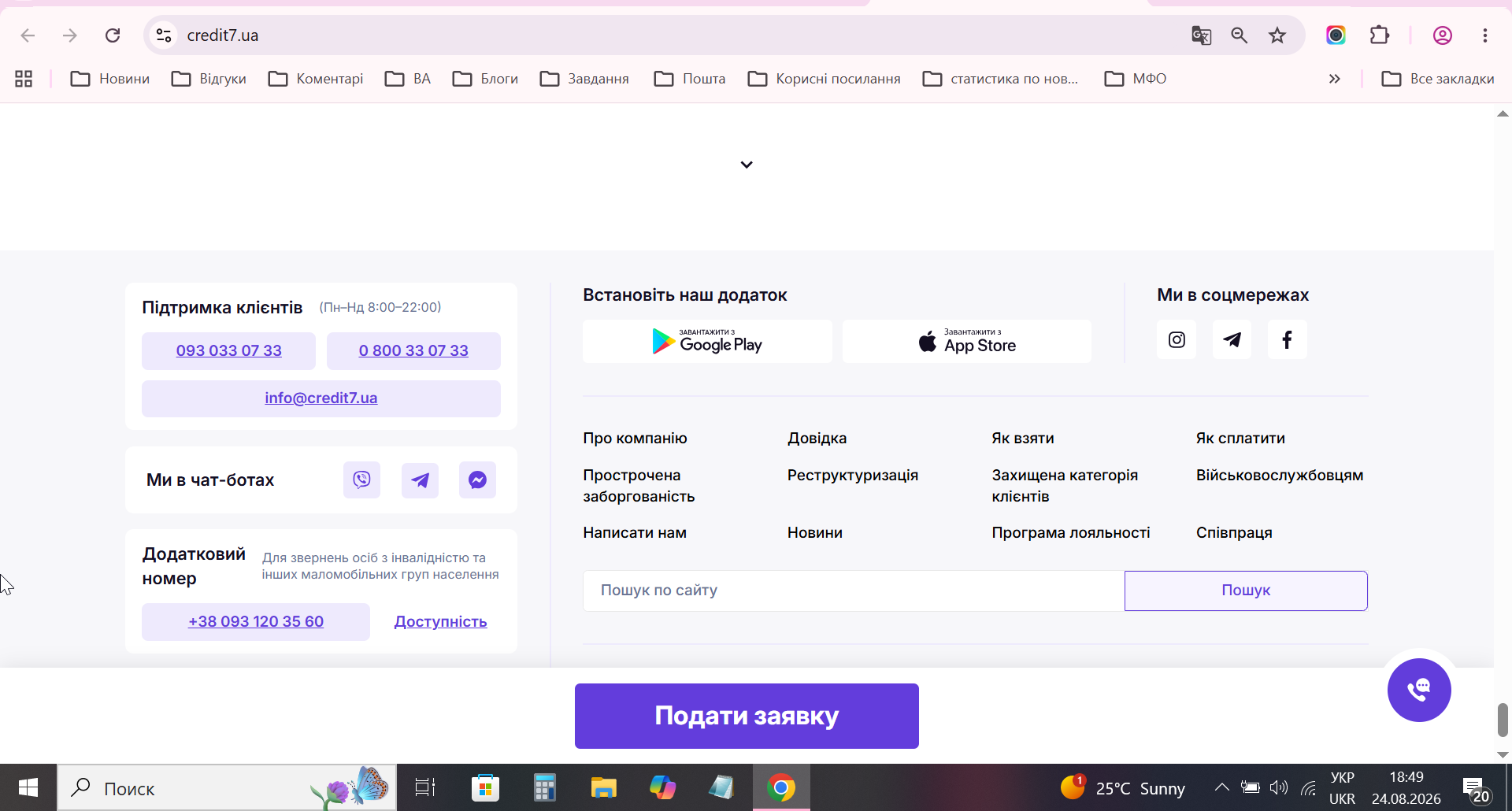The image size is (1512, 811).
Task: Email info@credit7.ua
Action: point(321,398)
